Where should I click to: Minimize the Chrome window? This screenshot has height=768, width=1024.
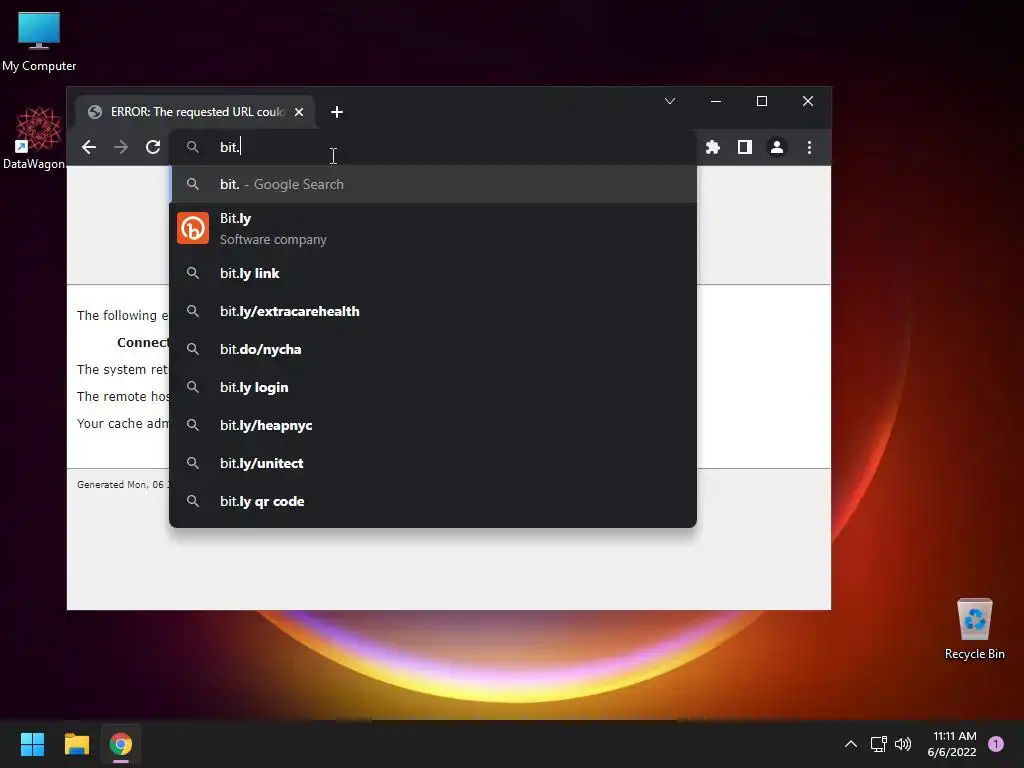tap(716, 101)
